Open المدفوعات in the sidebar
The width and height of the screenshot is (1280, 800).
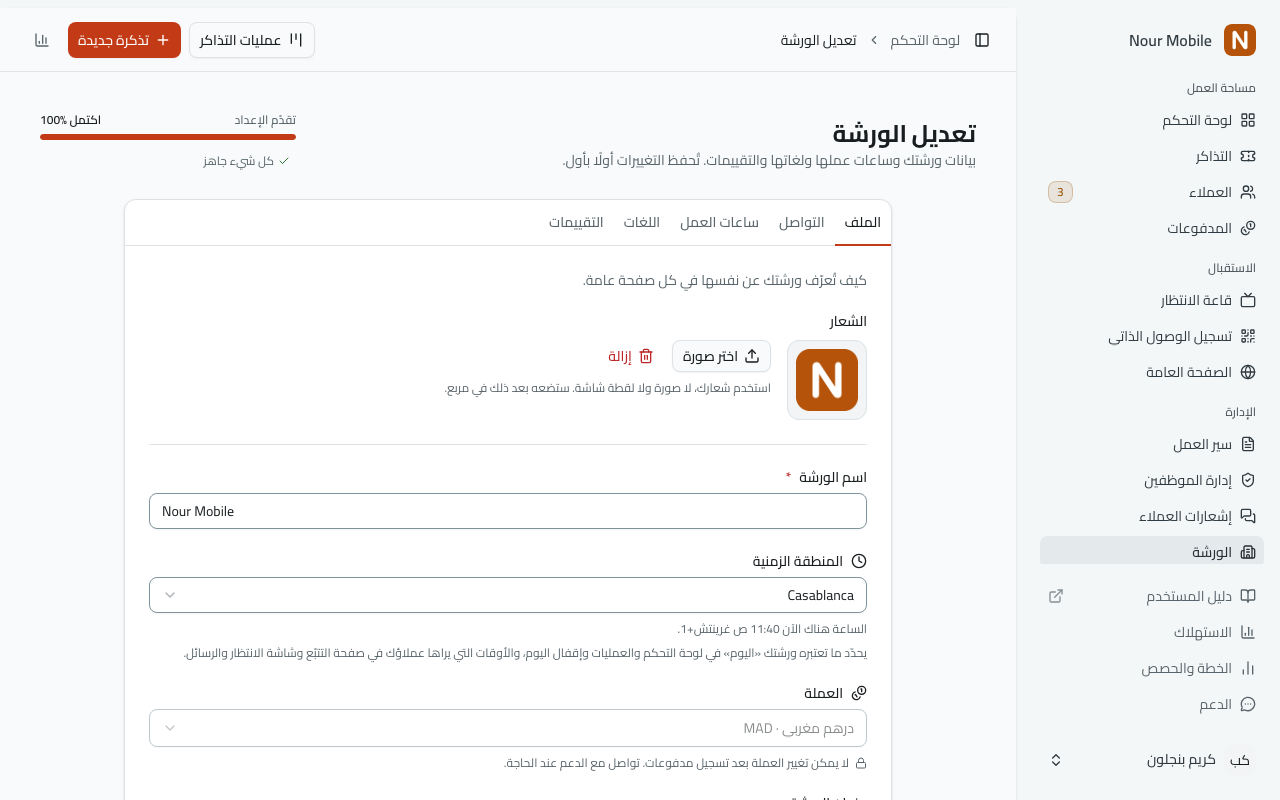coord(1152,228)
